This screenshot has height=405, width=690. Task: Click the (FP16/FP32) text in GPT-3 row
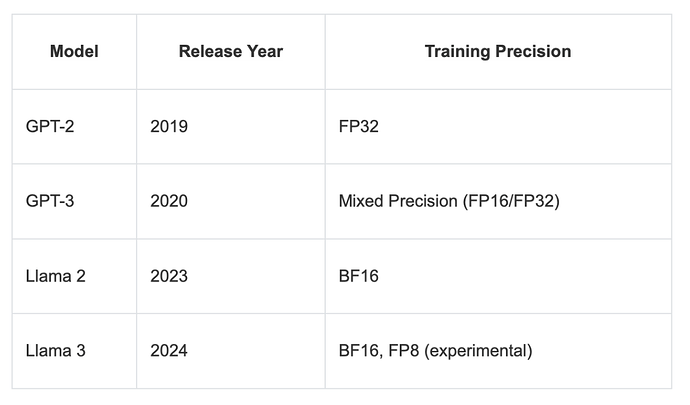point(510,201)
